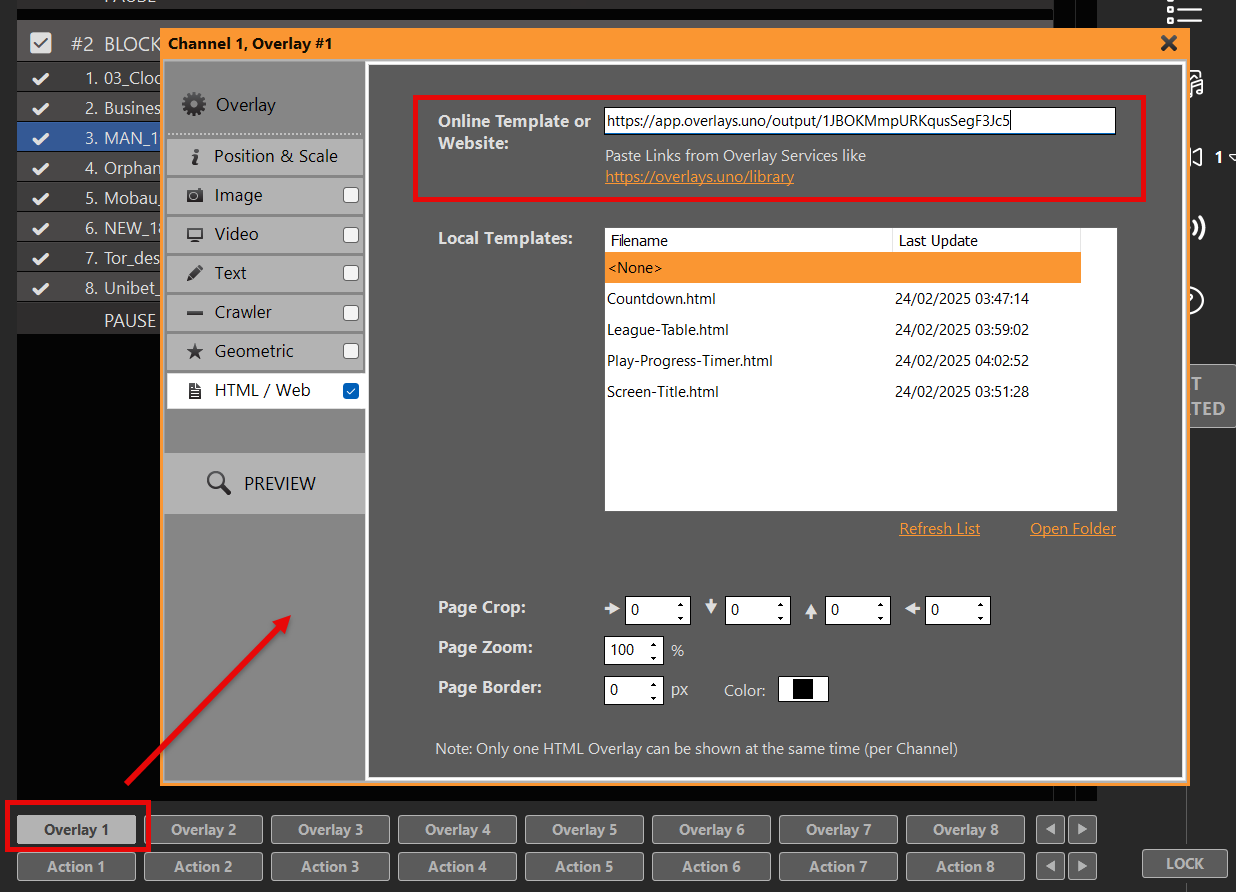The height and width of the screenshot is (892, 1236).
Task: Open the Page Border color swatch
Action: (x=803, y=690)
